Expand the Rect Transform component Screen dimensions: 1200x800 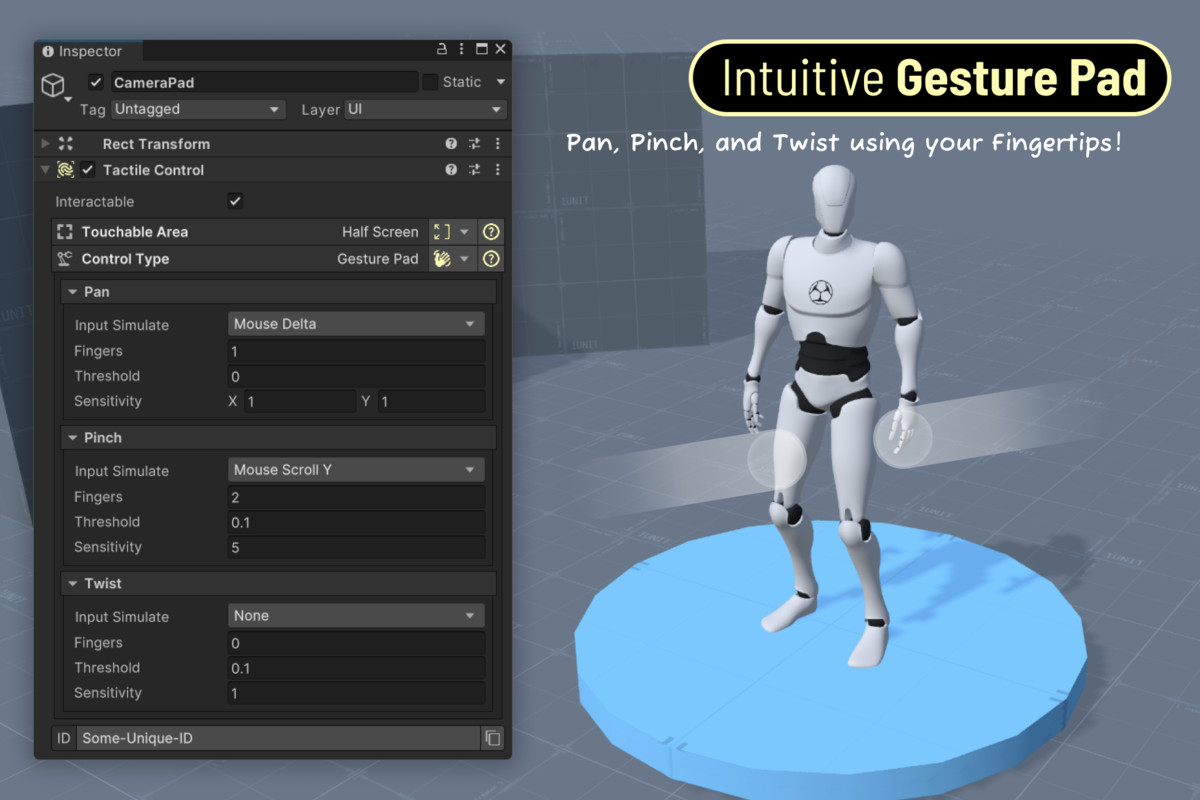coord(45,144)
